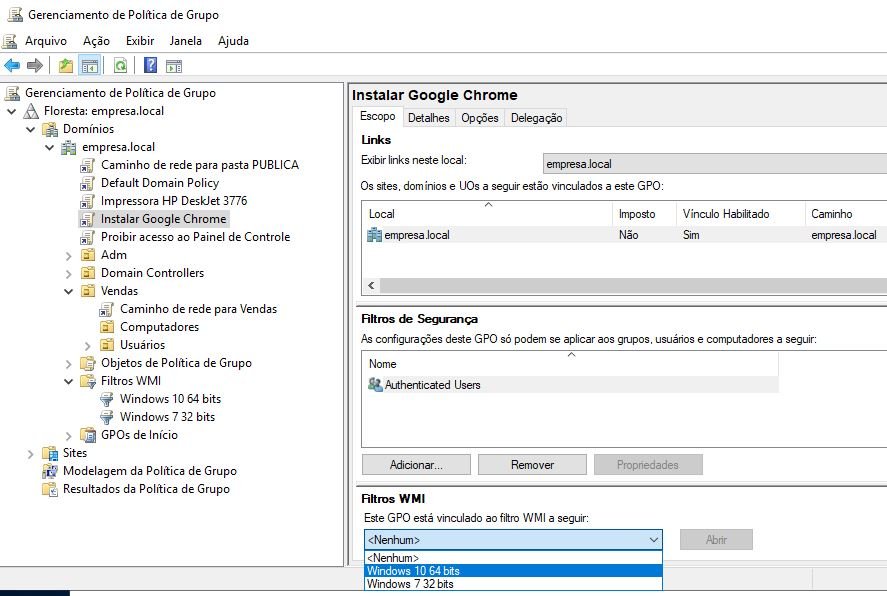Viewport: 887px width, 596px height.
Task: Click the Gerenciamento menu bar app icon
Action: [x=9, y=41]
